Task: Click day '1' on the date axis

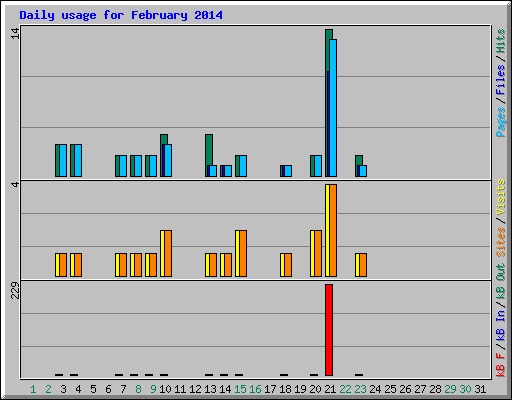Action: coord(33,389)
